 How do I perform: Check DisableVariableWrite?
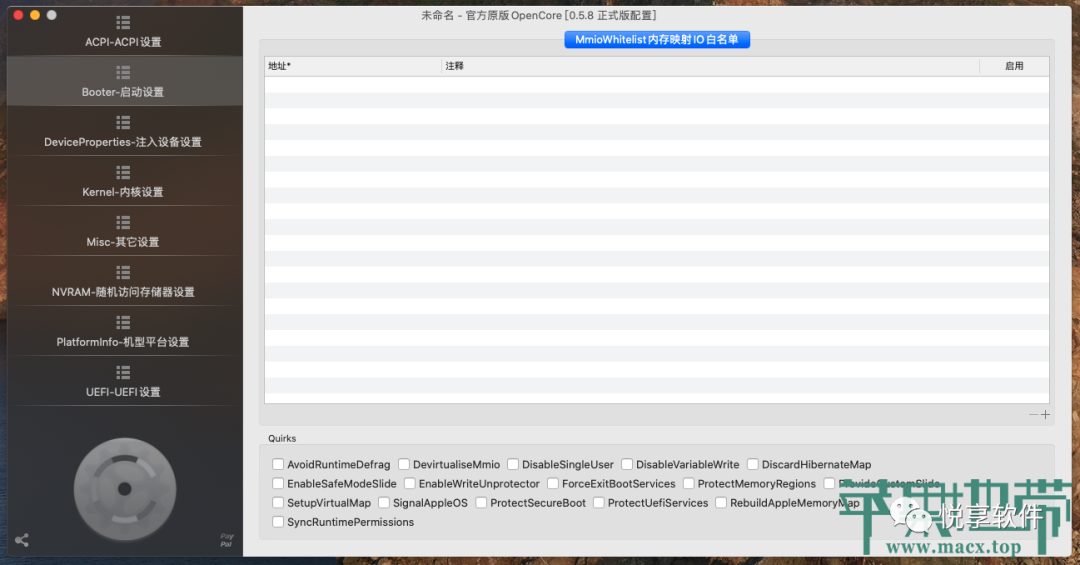pyautogui.click(x=627, y=464)
